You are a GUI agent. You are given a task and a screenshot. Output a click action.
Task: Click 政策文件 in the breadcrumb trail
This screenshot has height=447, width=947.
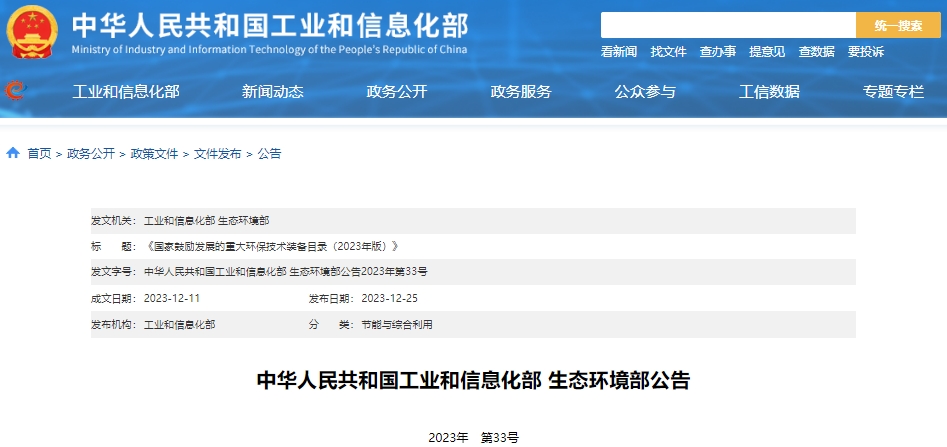tap(154, 154)
